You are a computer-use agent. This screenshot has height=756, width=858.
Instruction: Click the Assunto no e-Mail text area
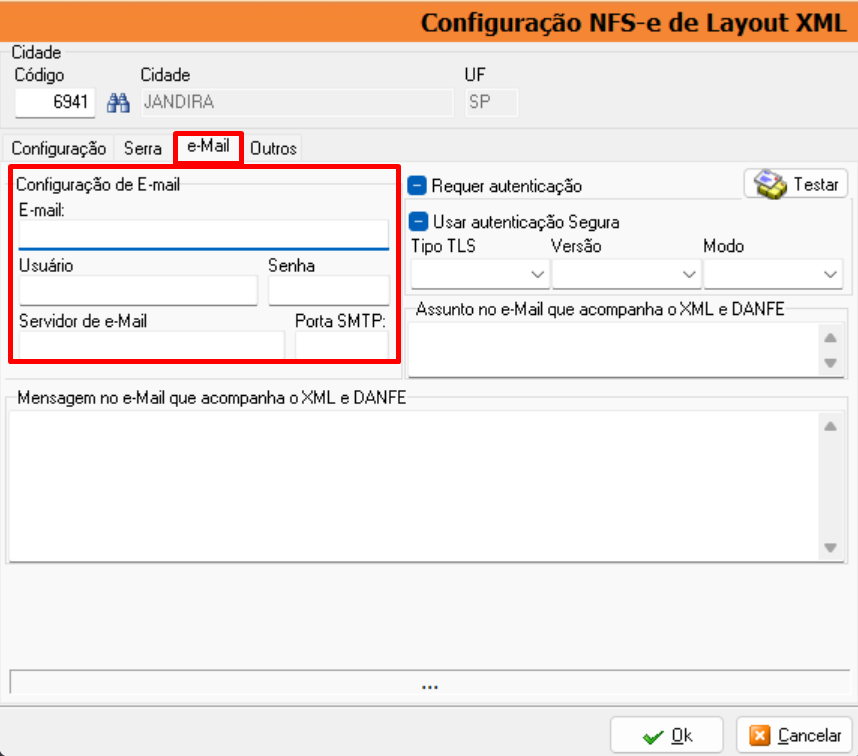pyautogui.click(x=613, y=349)
